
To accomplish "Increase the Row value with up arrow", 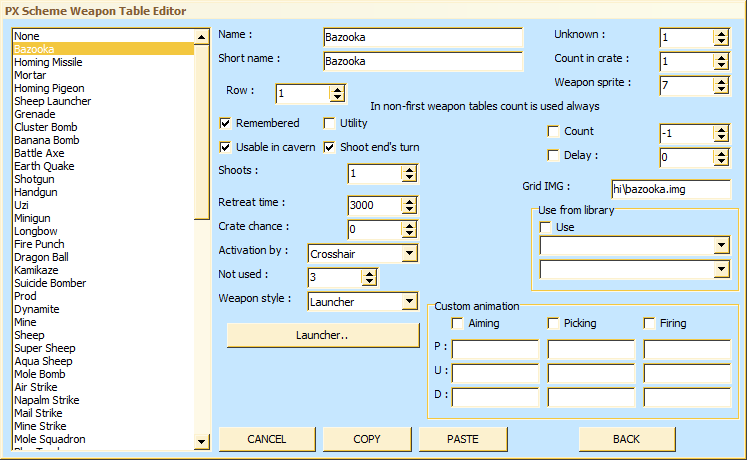I will [x=337, y=90].
